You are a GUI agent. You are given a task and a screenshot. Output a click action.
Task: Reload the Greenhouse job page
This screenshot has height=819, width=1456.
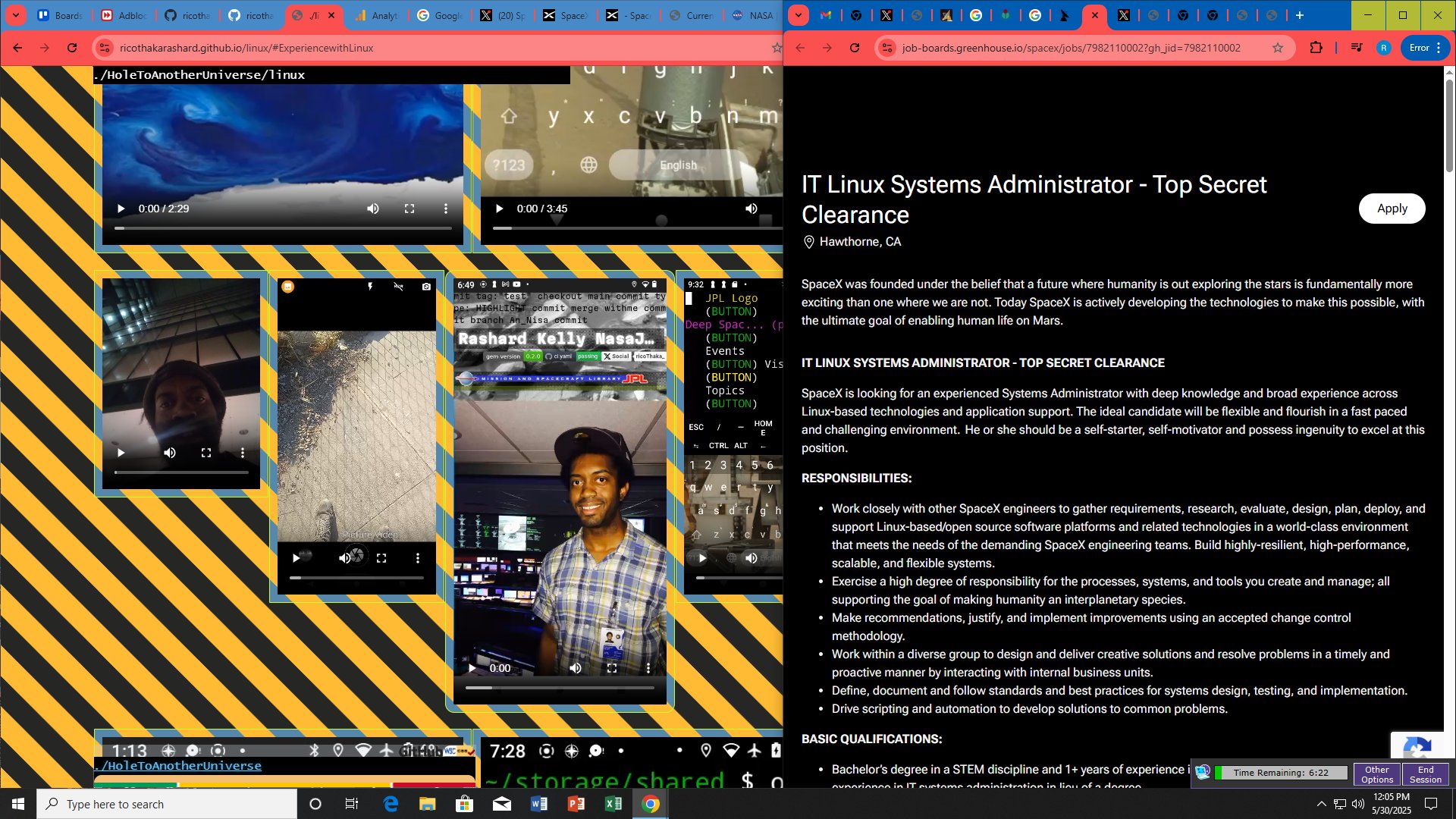855,48
